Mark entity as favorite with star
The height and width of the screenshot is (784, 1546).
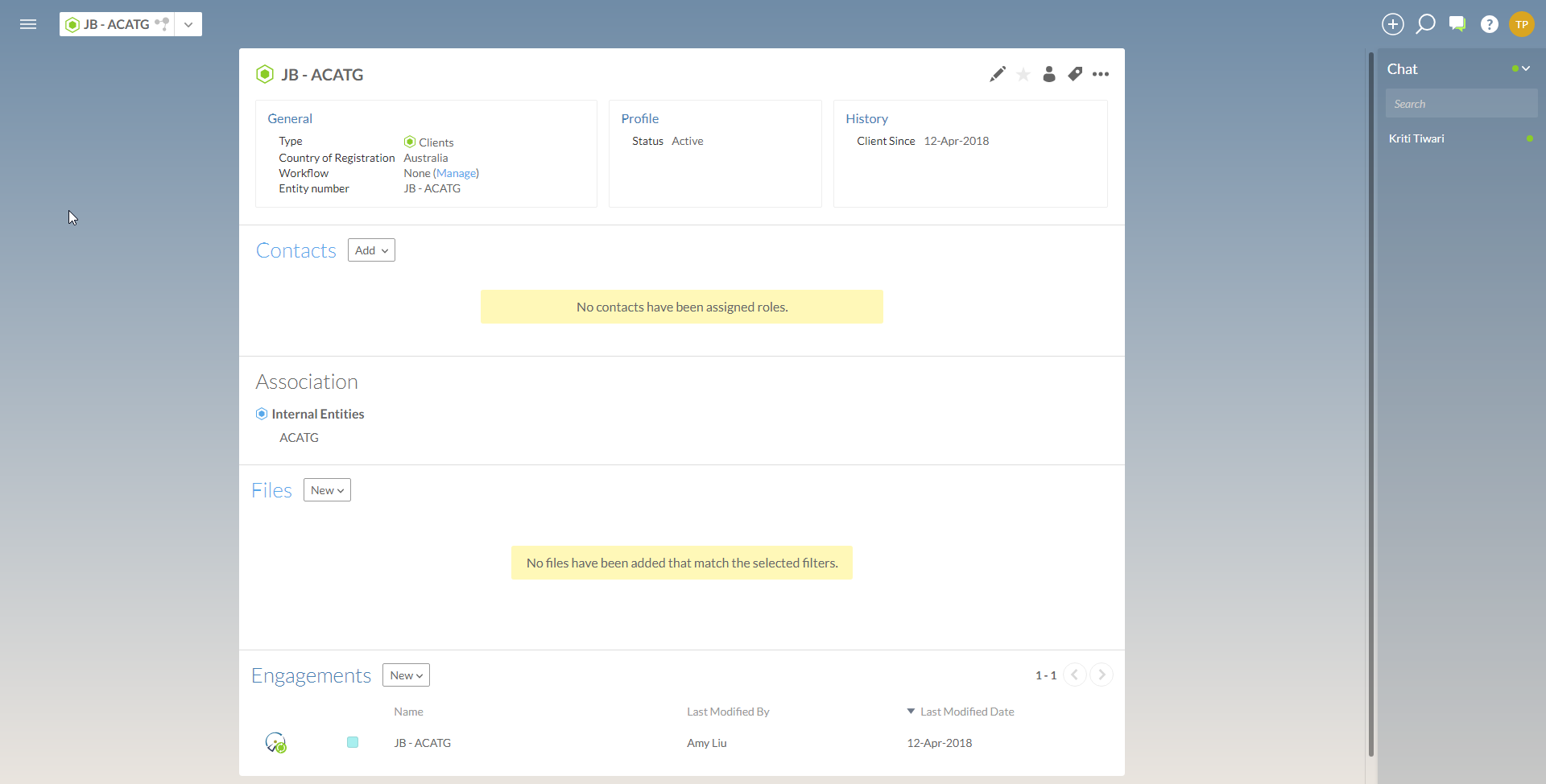click(1023, 74)
